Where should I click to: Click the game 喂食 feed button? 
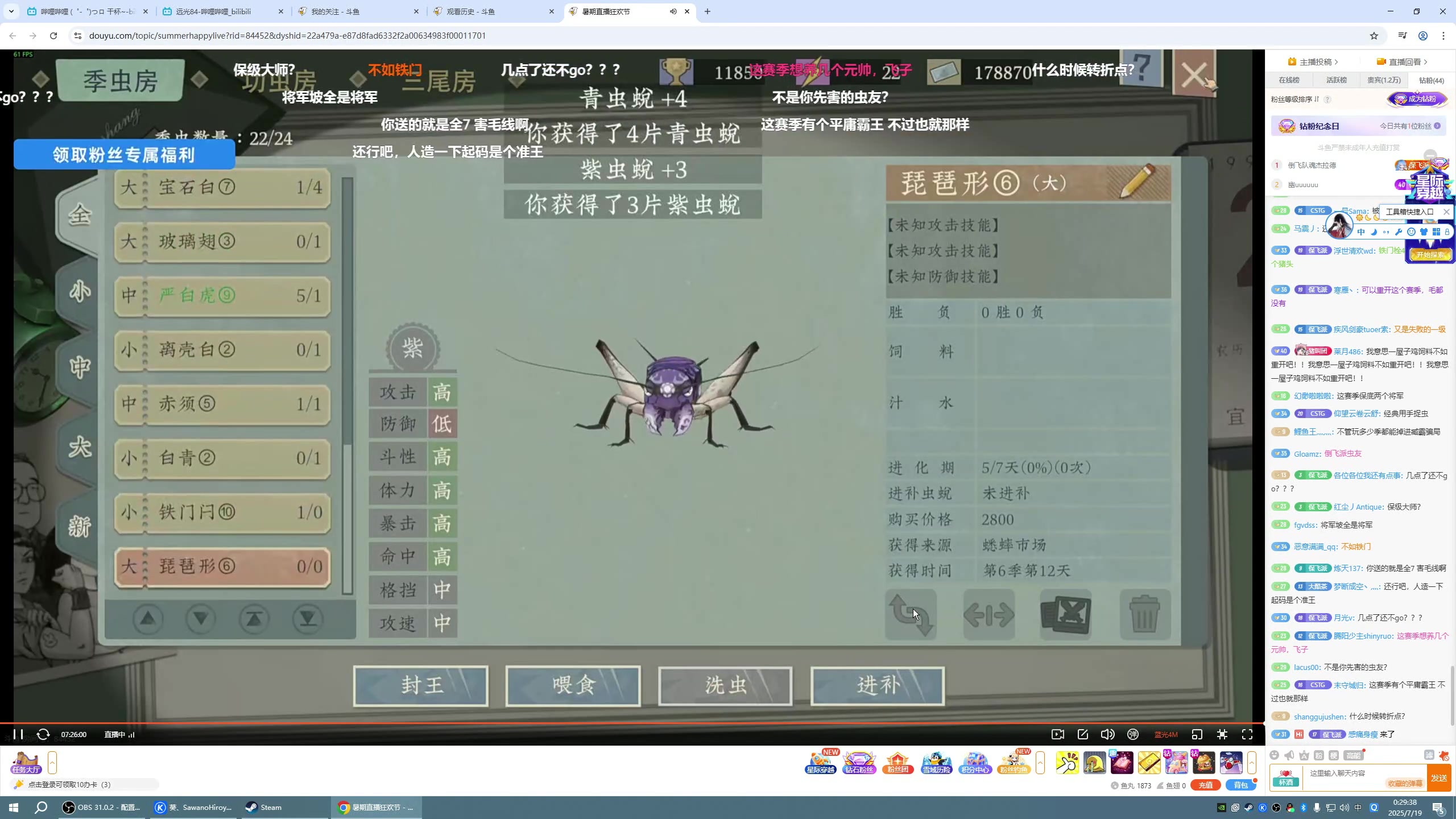pos(573,685)
